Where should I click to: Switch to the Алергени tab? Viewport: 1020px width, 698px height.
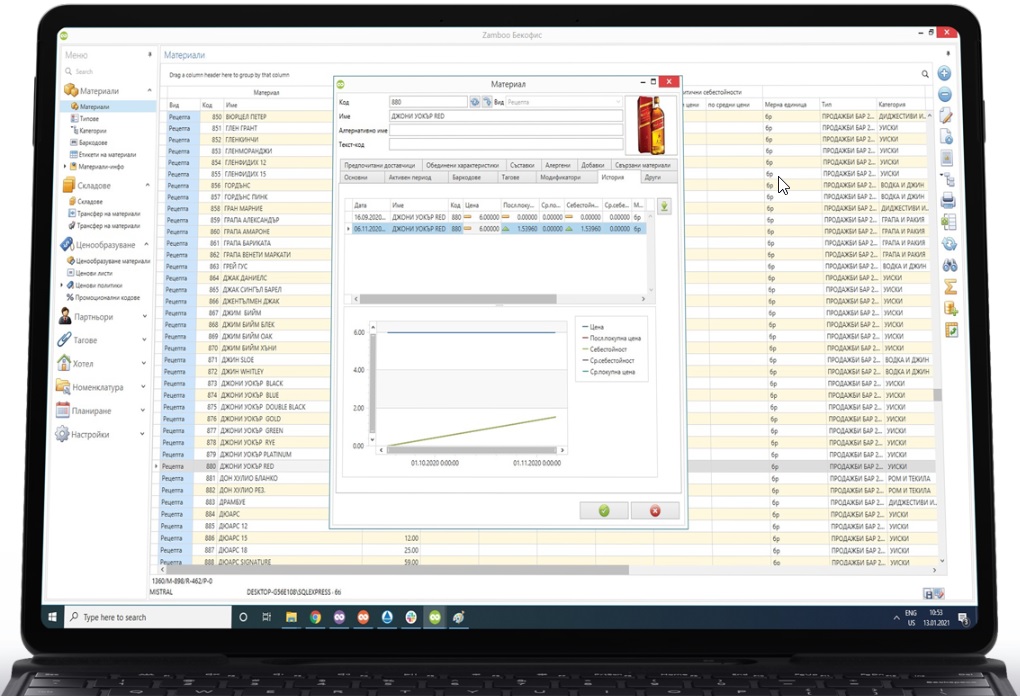click(557, 165)
